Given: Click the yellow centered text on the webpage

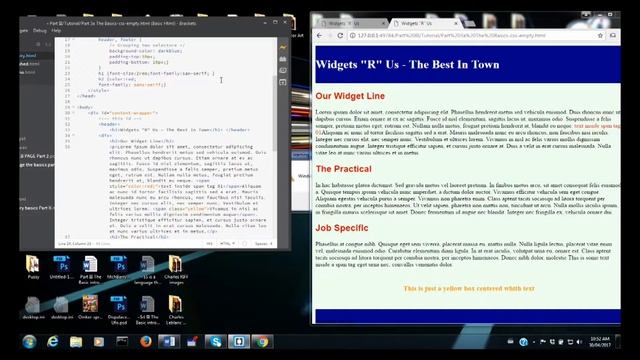Looking at the screenshot, I should click(x=469, y=289).
